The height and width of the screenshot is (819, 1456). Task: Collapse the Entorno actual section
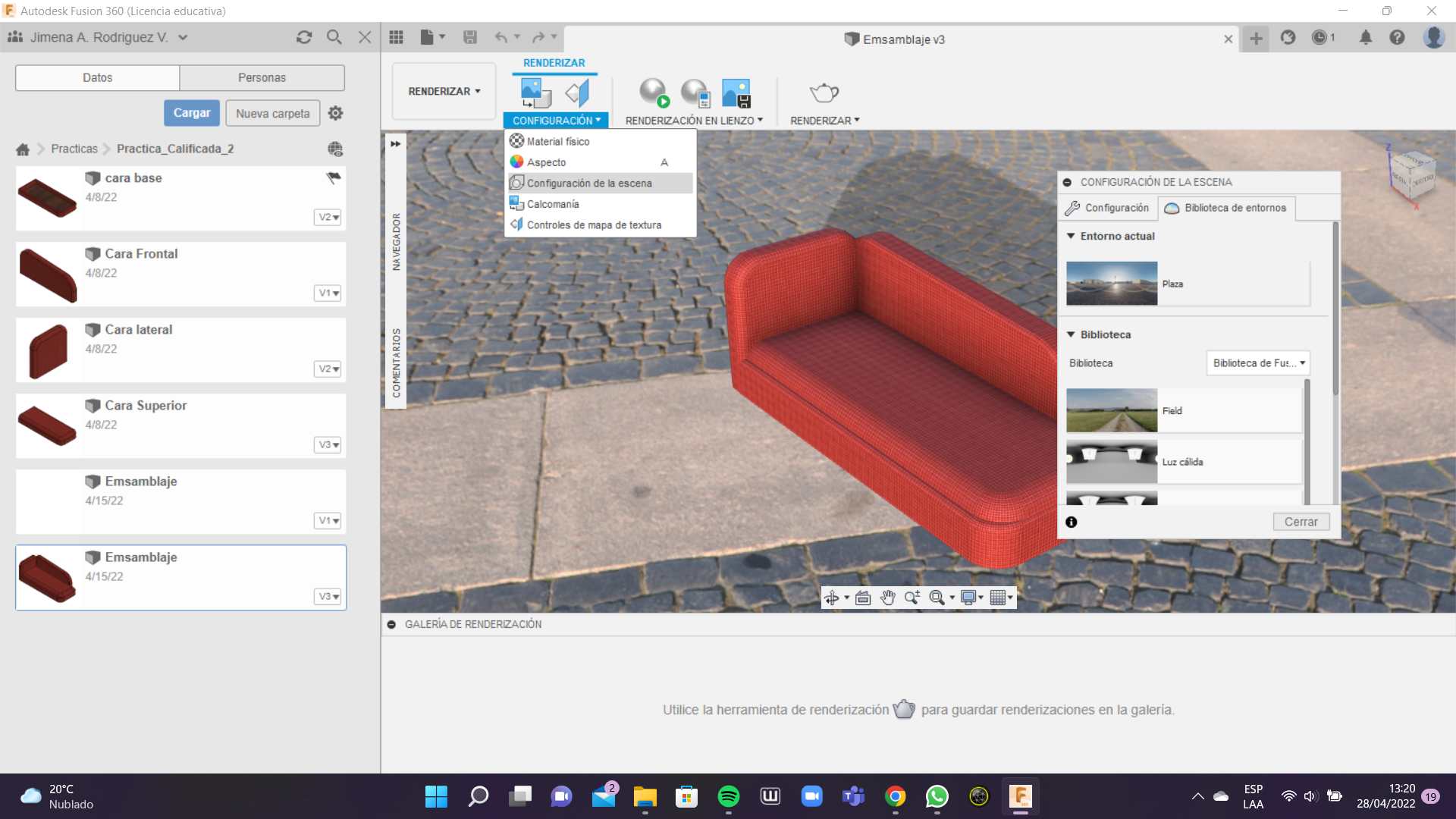[1071, 236]
